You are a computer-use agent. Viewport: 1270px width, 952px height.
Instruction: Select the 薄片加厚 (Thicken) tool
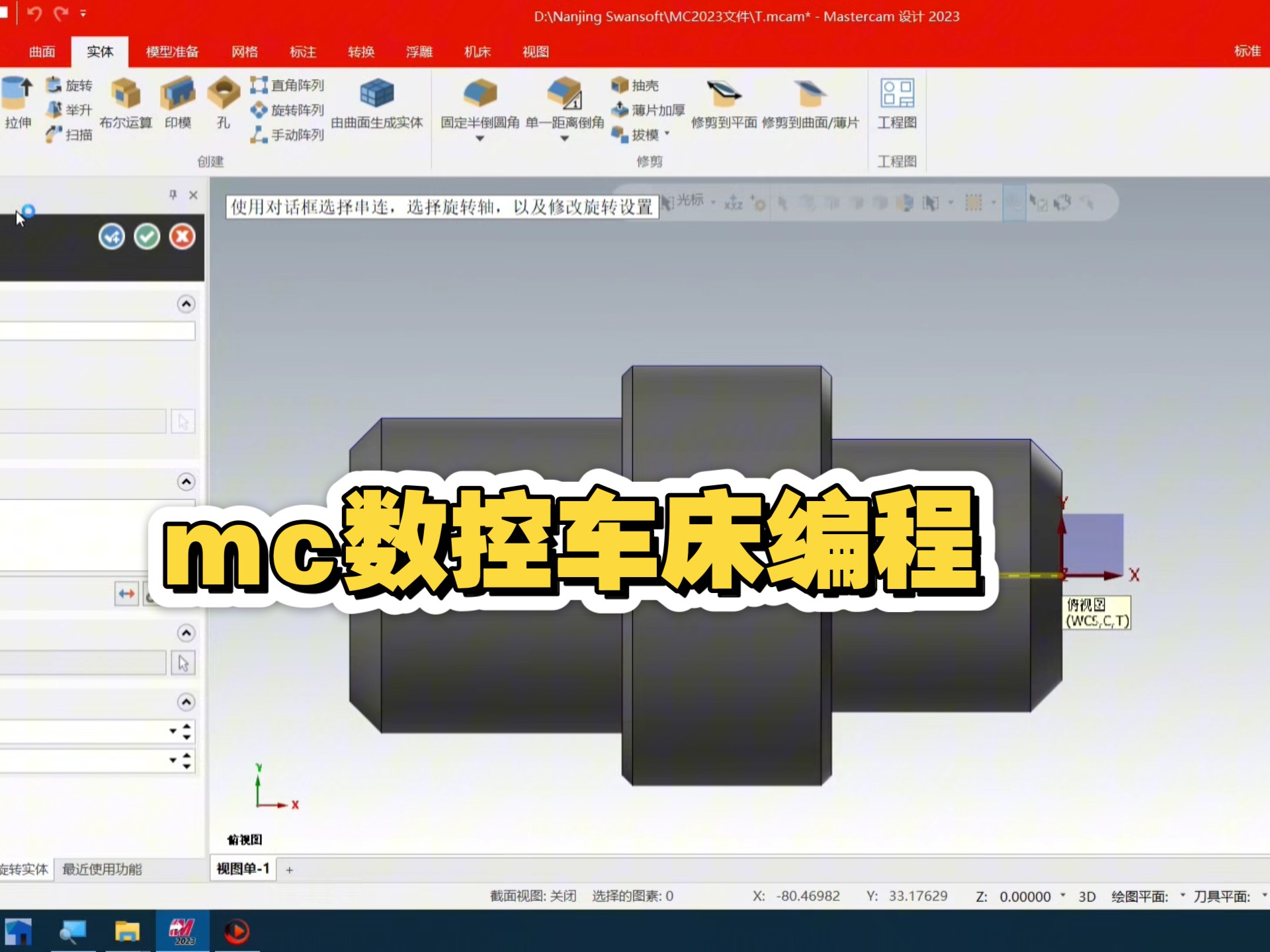click(x=648, y=110)
